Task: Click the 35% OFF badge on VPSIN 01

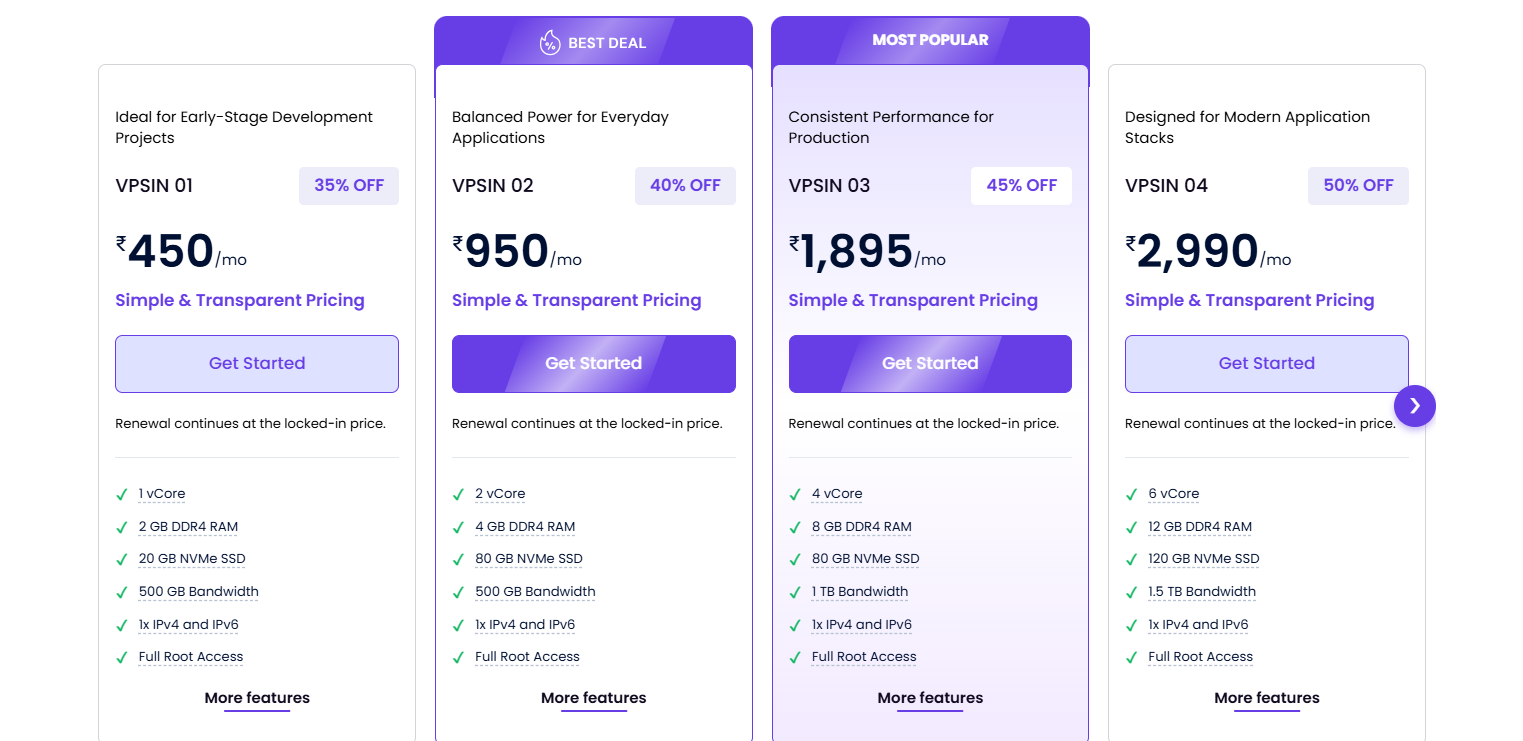Action: coord(348,185)
